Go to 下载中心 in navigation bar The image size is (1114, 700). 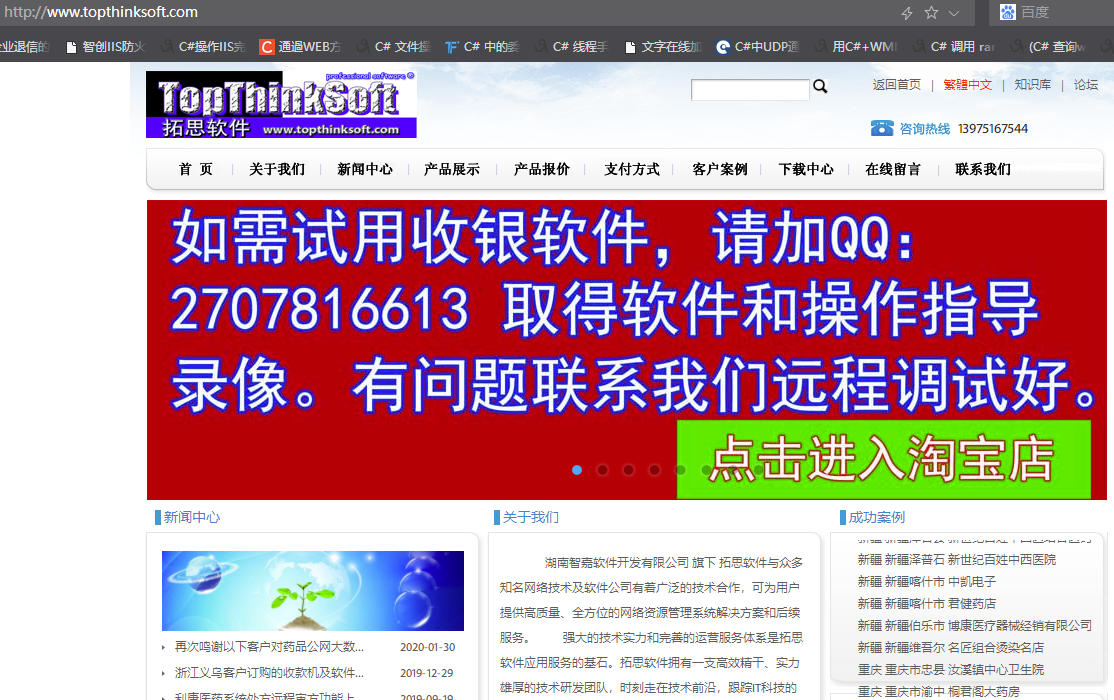pyautogui.click(x=806, y=169)
